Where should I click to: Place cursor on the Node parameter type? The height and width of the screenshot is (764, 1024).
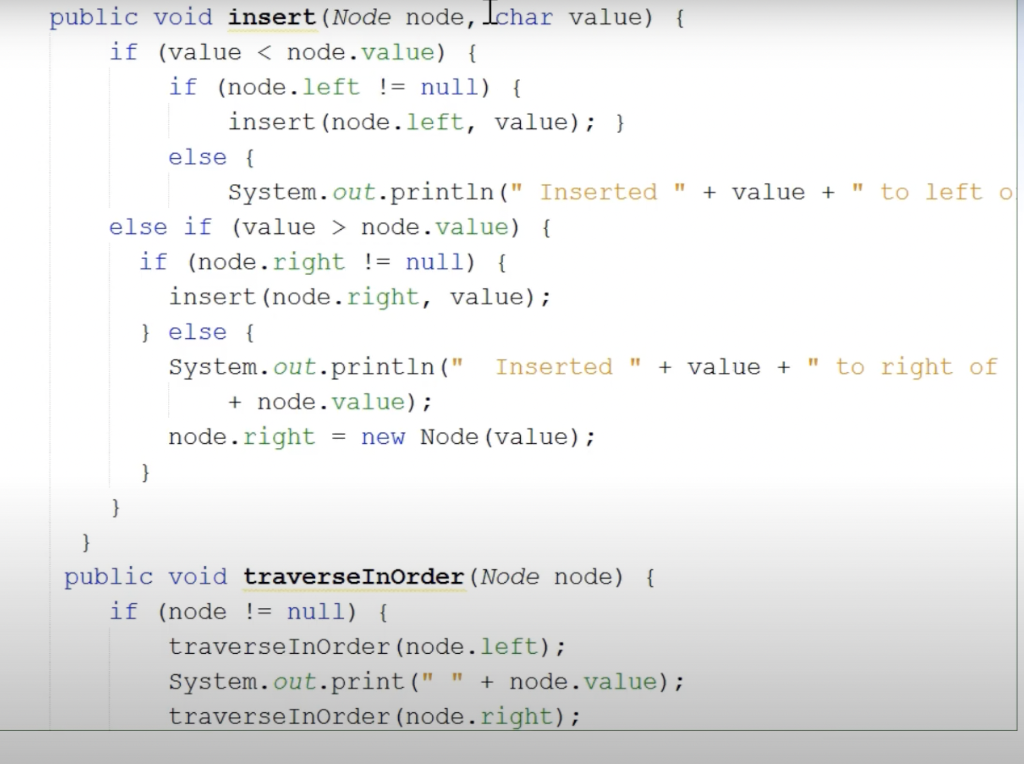[362, 17]
